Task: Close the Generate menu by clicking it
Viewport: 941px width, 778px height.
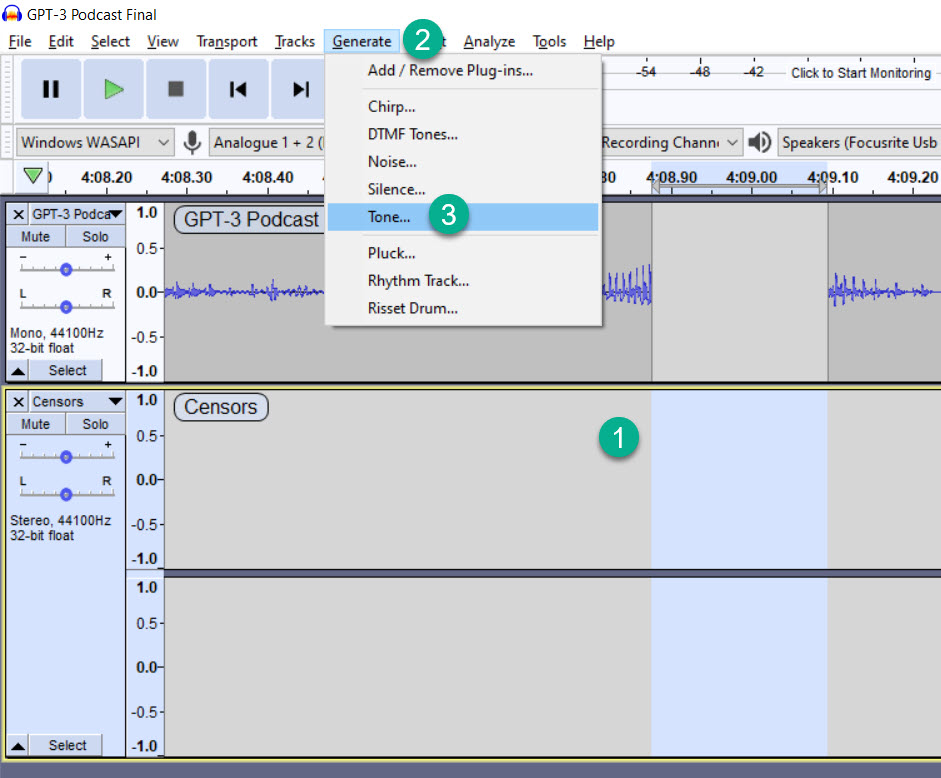Action: pos(362,41)
